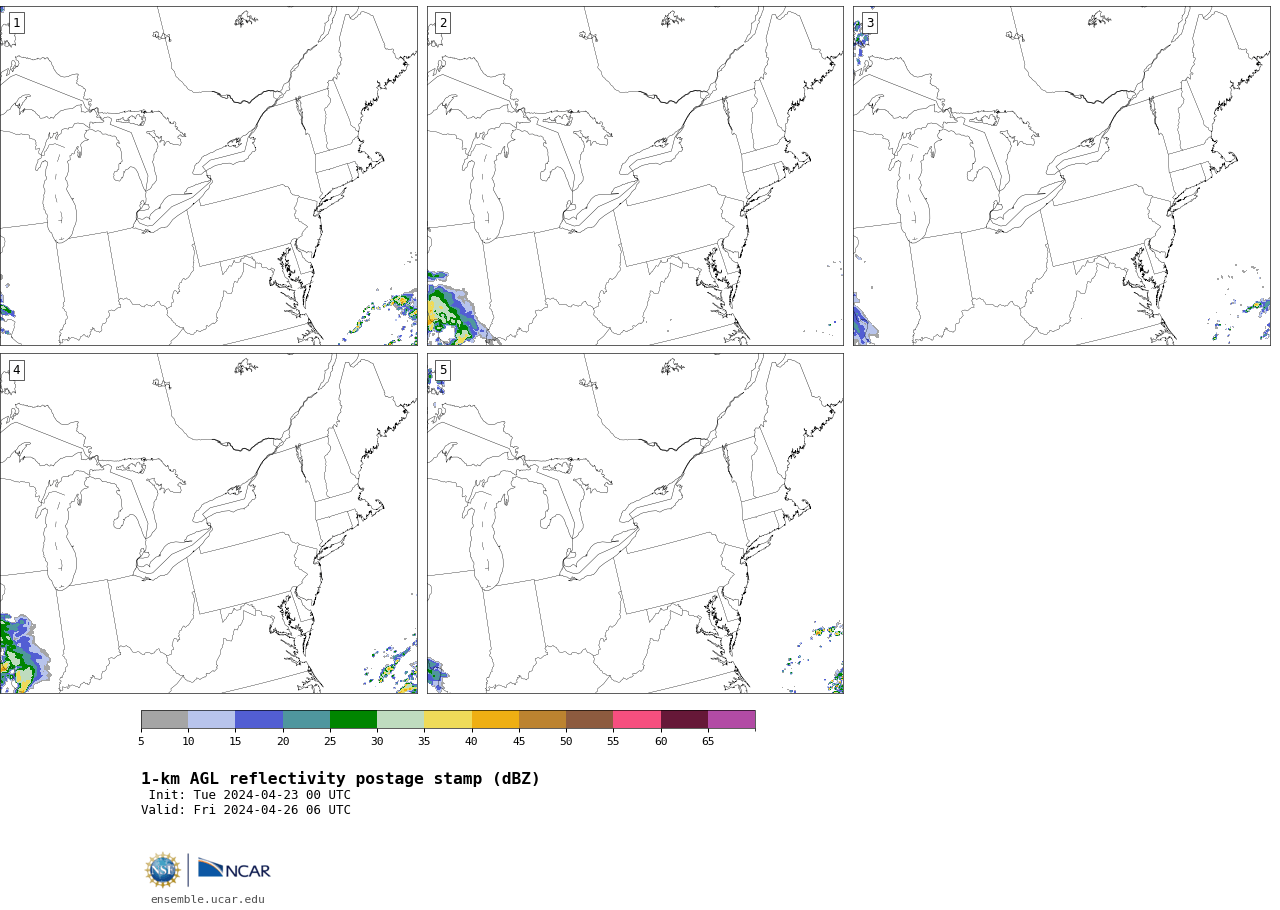
Task: Click the orange 40-45 dBZ swatch
Action: pyautogui.click(x=495, y=720)
